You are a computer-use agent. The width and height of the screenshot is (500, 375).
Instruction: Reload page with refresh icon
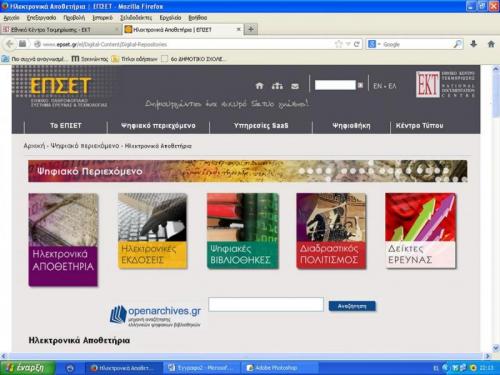point(356,44)
